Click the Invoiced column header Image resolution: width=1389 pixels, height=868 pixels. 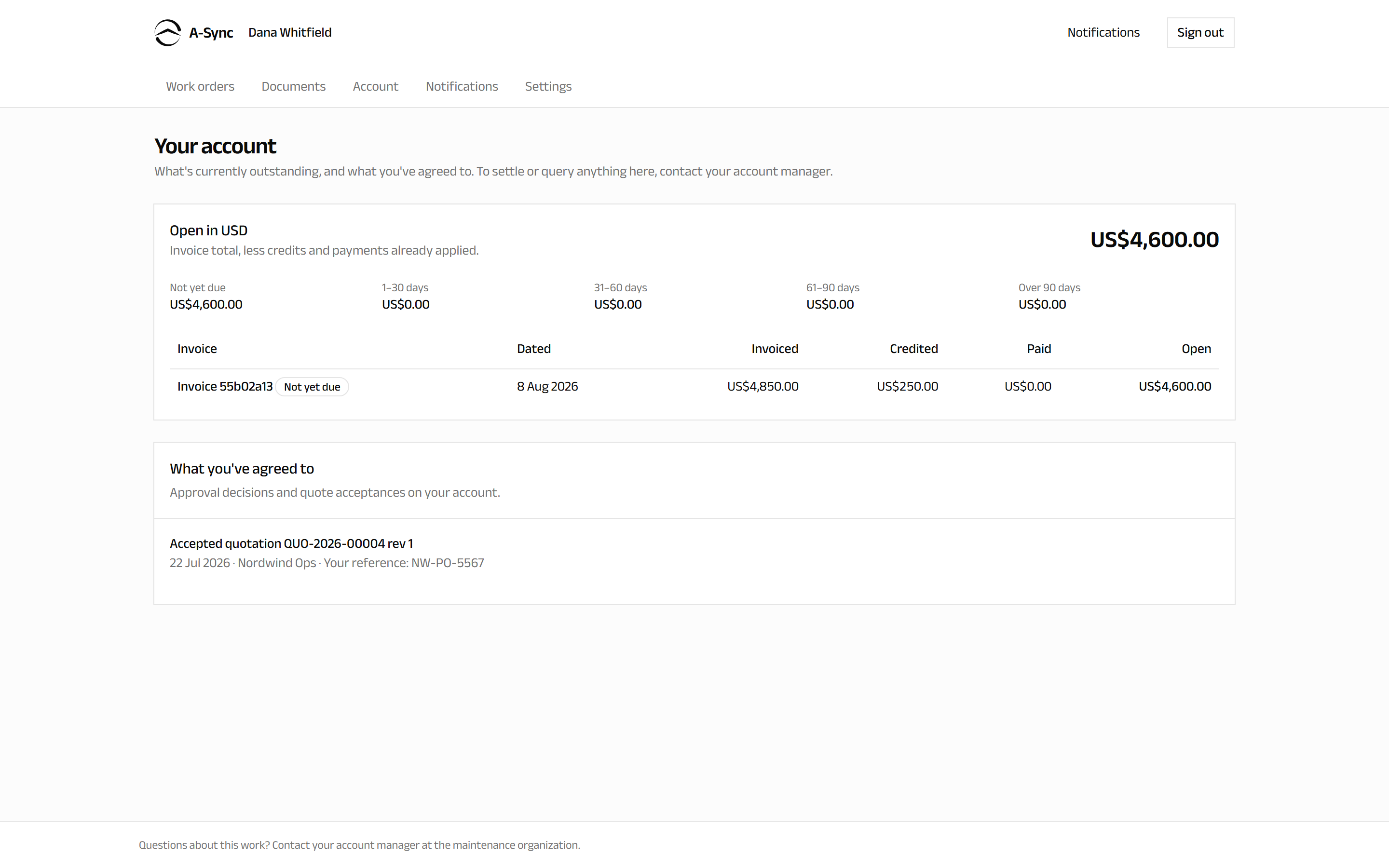775,349
